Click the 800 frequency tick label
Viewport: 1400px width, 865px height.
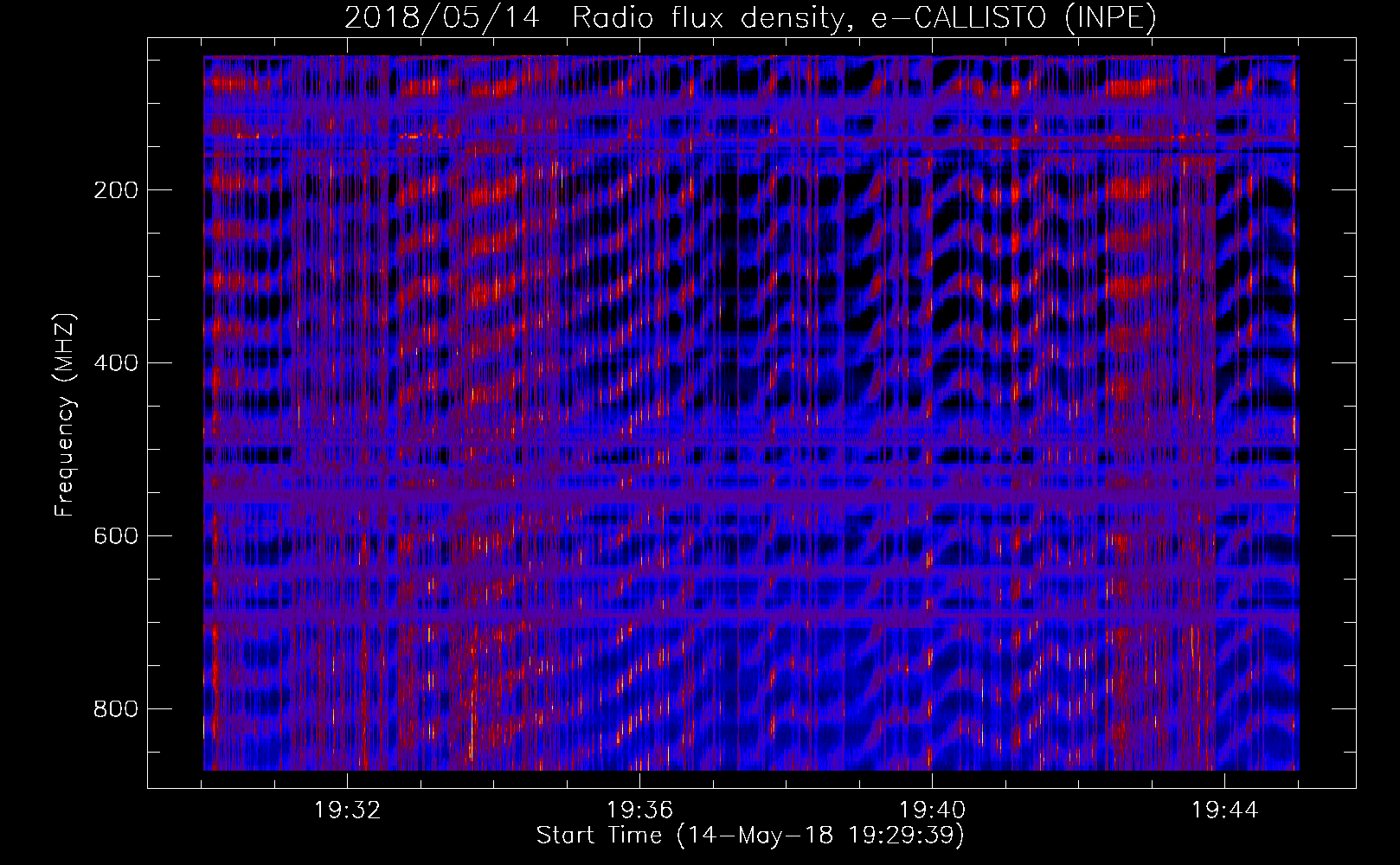point(116,709)
